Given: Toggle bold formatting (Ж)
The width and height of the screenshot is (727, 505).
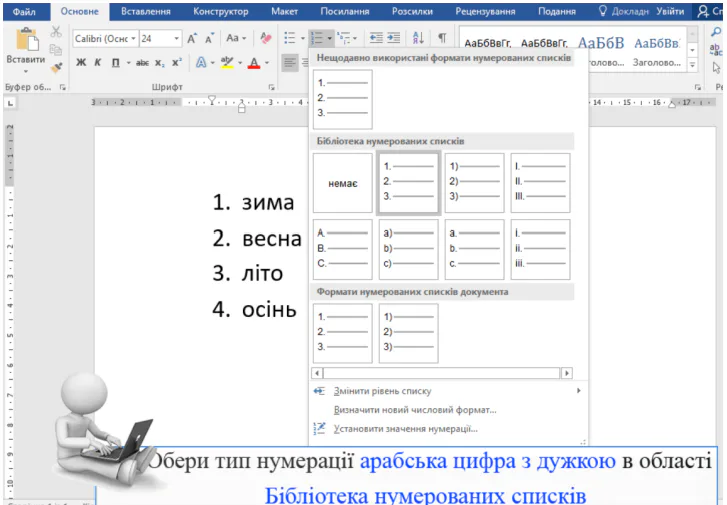Looking at the screenshot, I should coord(81,62).
